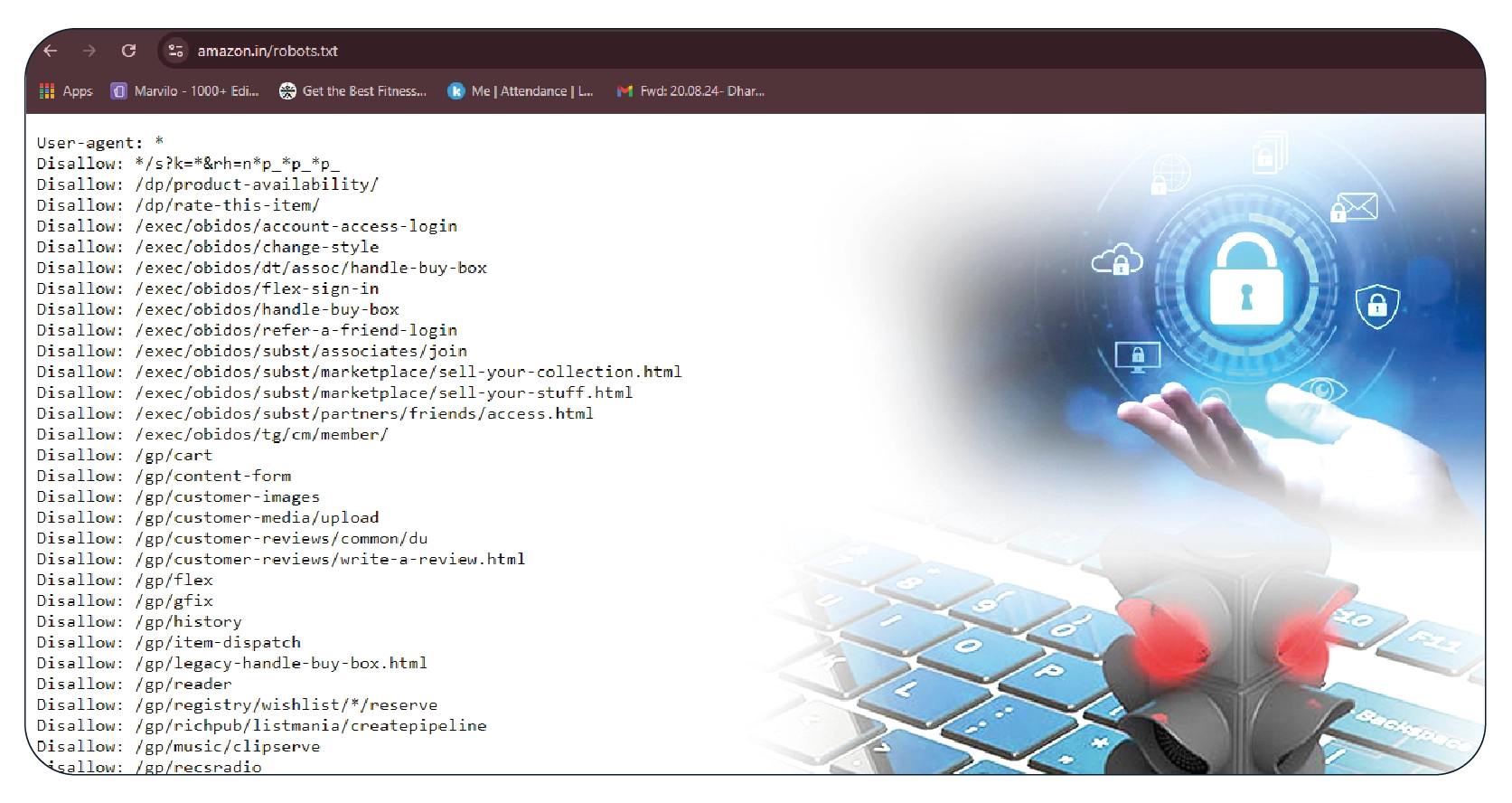Click the '/gp/reader' disallow line
Screen dimensions: 1512x803
pyautogui.click(x=135, y=684)
